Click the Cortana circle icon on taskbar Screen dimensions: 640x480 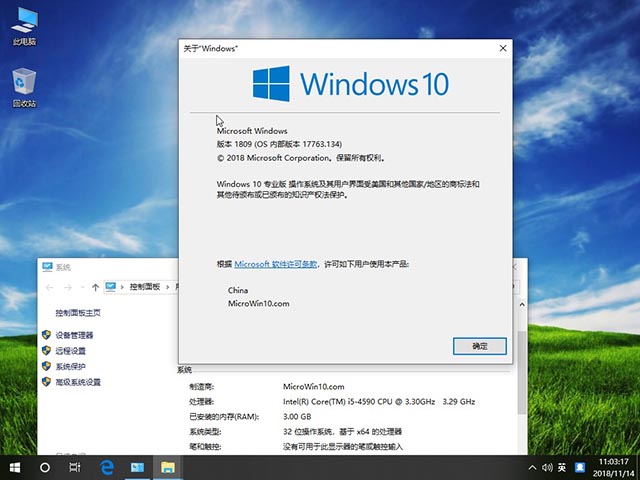pos(45,468)
